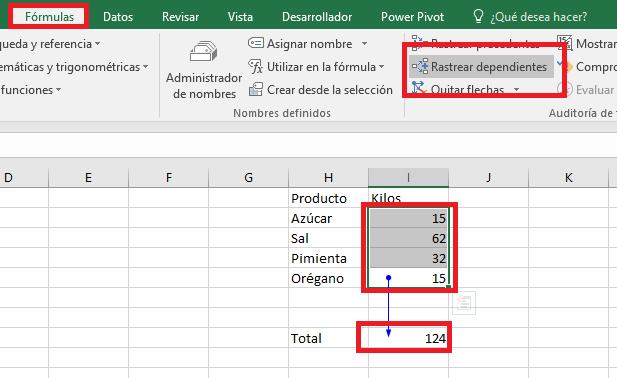Select the Total label cell
The image size is (617, 378).
(x=329, y=338)
